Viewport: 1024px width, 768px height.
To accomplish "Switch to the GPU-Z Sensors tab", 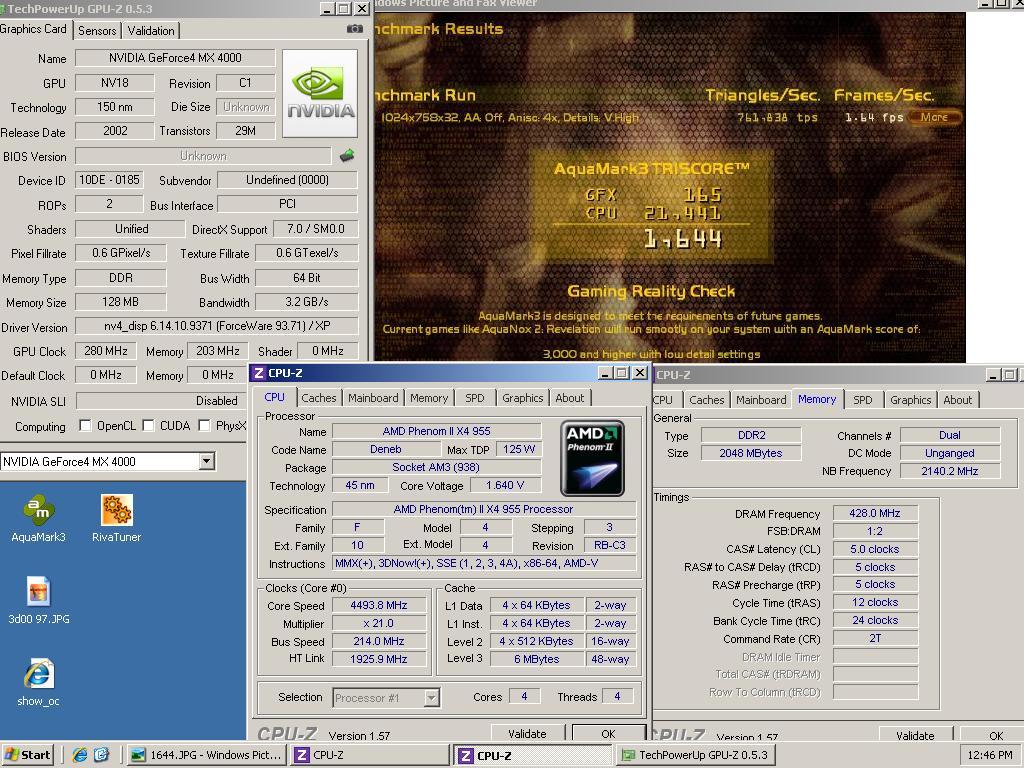I will 97,31.
